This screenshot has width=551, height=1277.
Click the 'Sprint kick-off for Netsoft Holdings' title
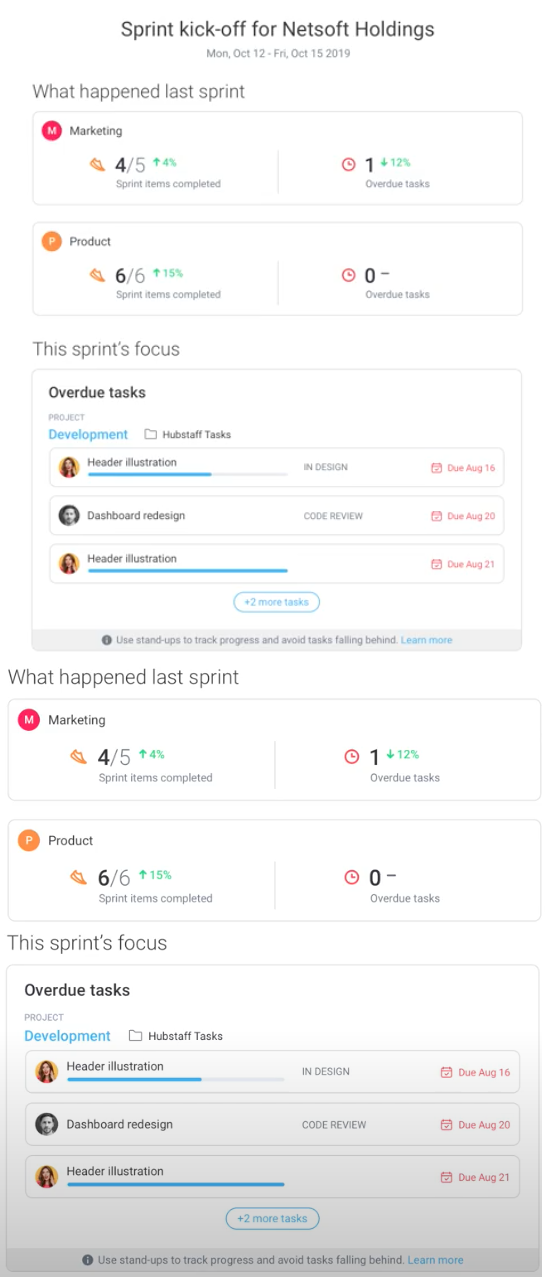pyautogui.click(x=278, y=30)
